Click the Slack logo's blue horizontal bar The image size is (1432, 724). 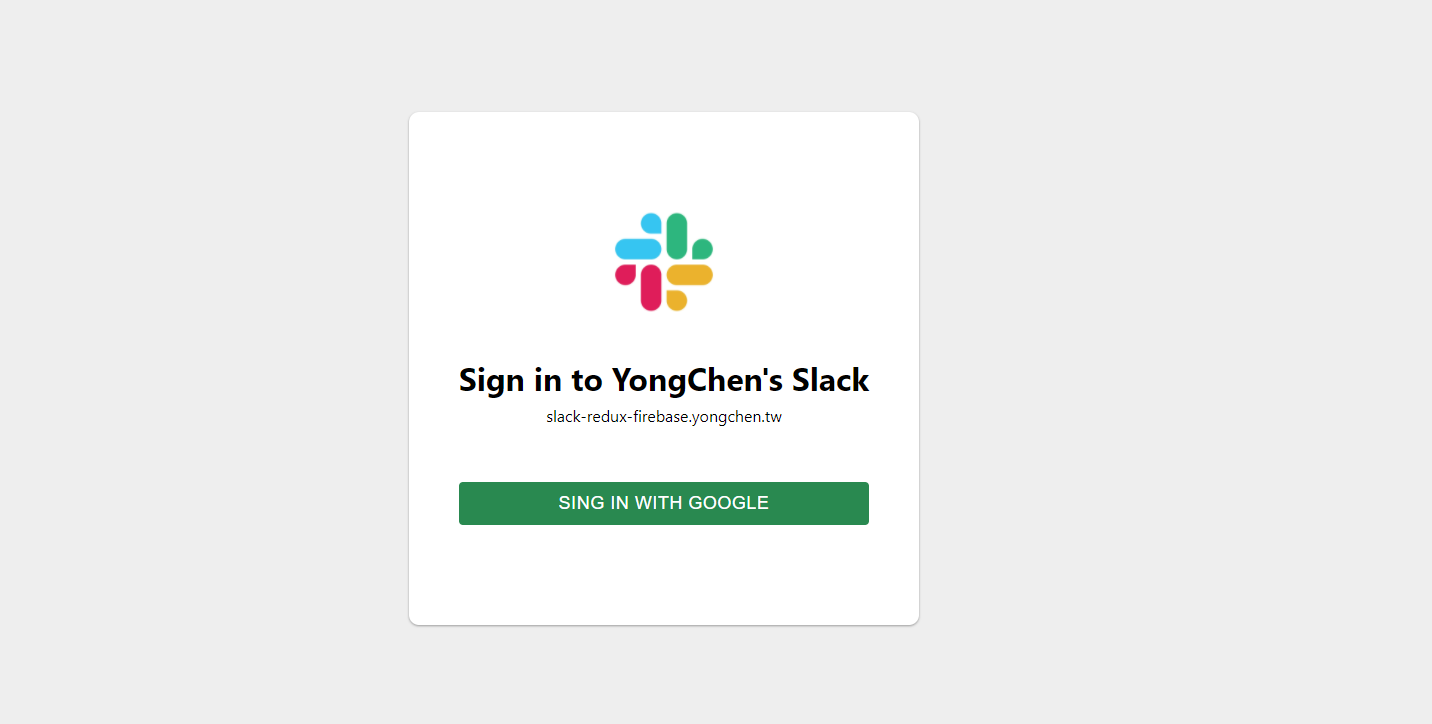(638, 249)
